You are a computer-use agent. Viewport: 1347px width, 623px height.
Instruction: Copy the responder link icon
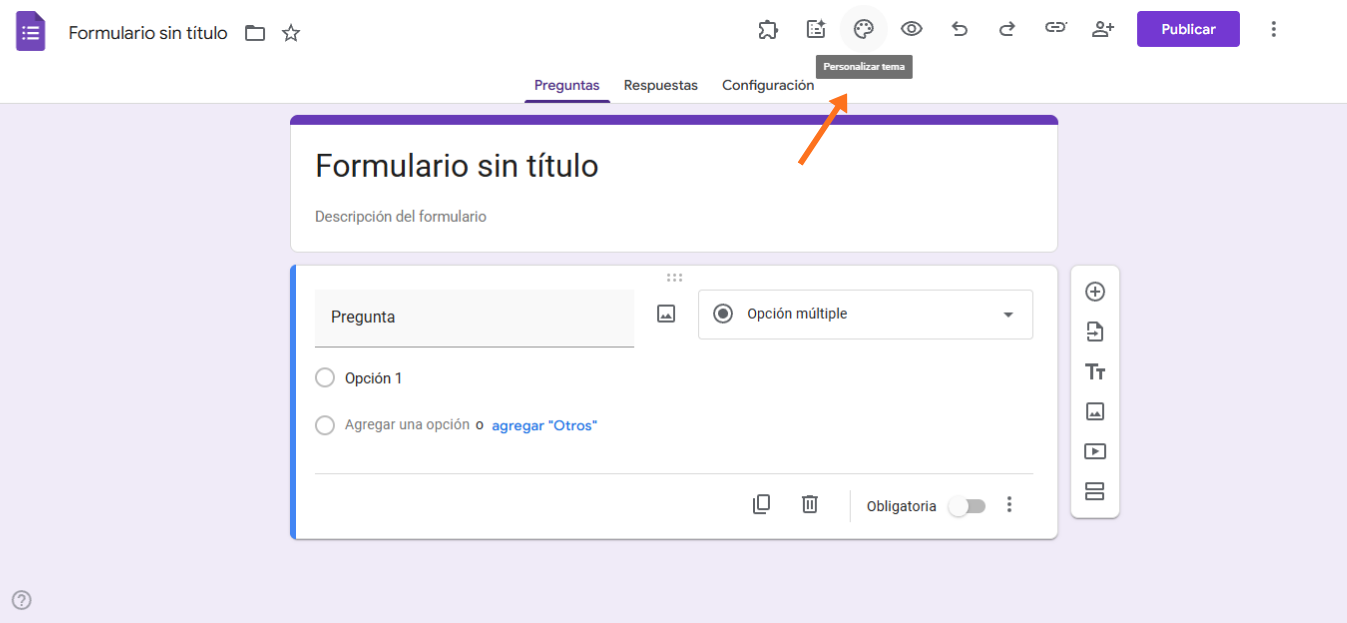(1055, 28)
